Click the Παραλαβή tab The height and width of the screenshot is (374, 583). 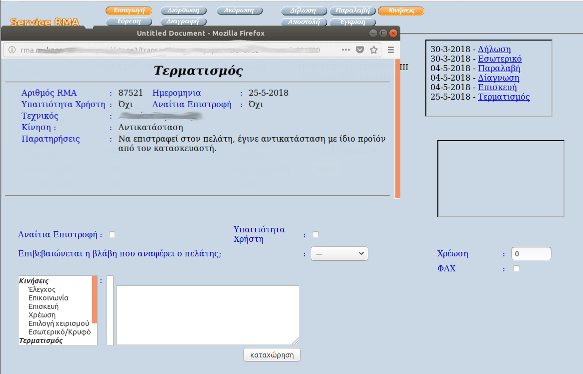[352, 11]
